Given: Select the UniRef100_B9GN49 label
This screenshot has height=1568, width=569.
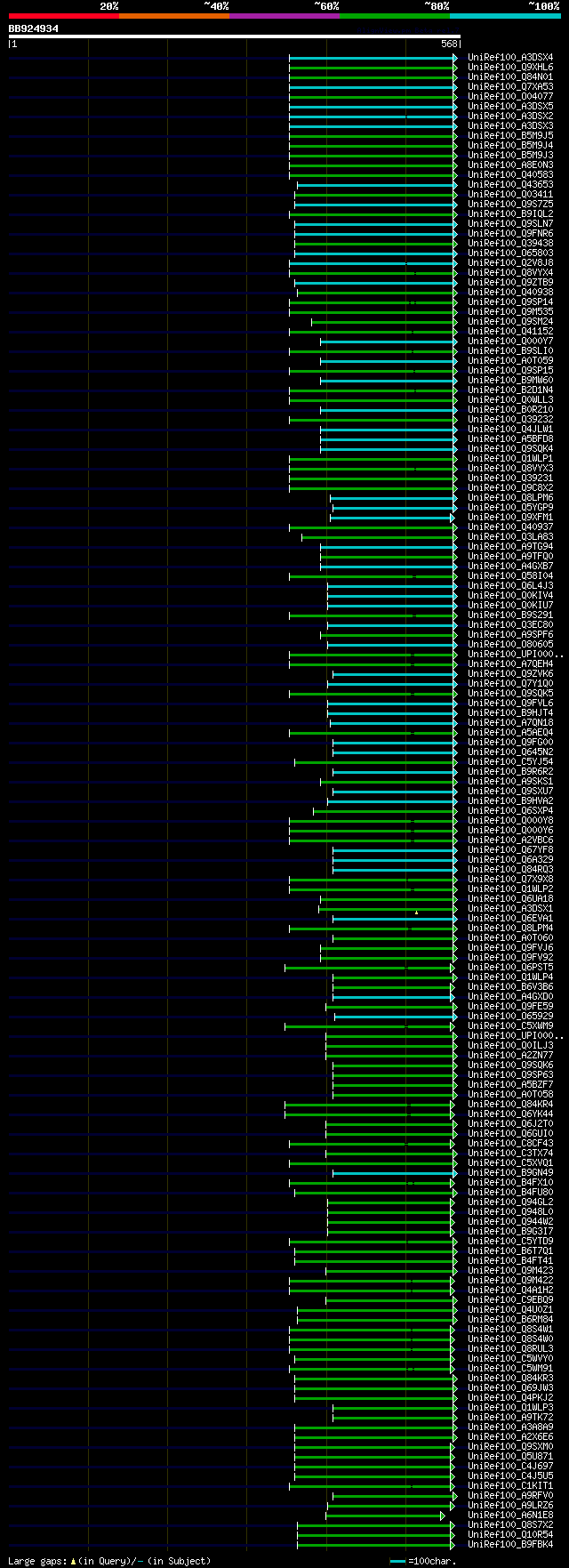Looking at the screenshot, I should pos(510,1173).
